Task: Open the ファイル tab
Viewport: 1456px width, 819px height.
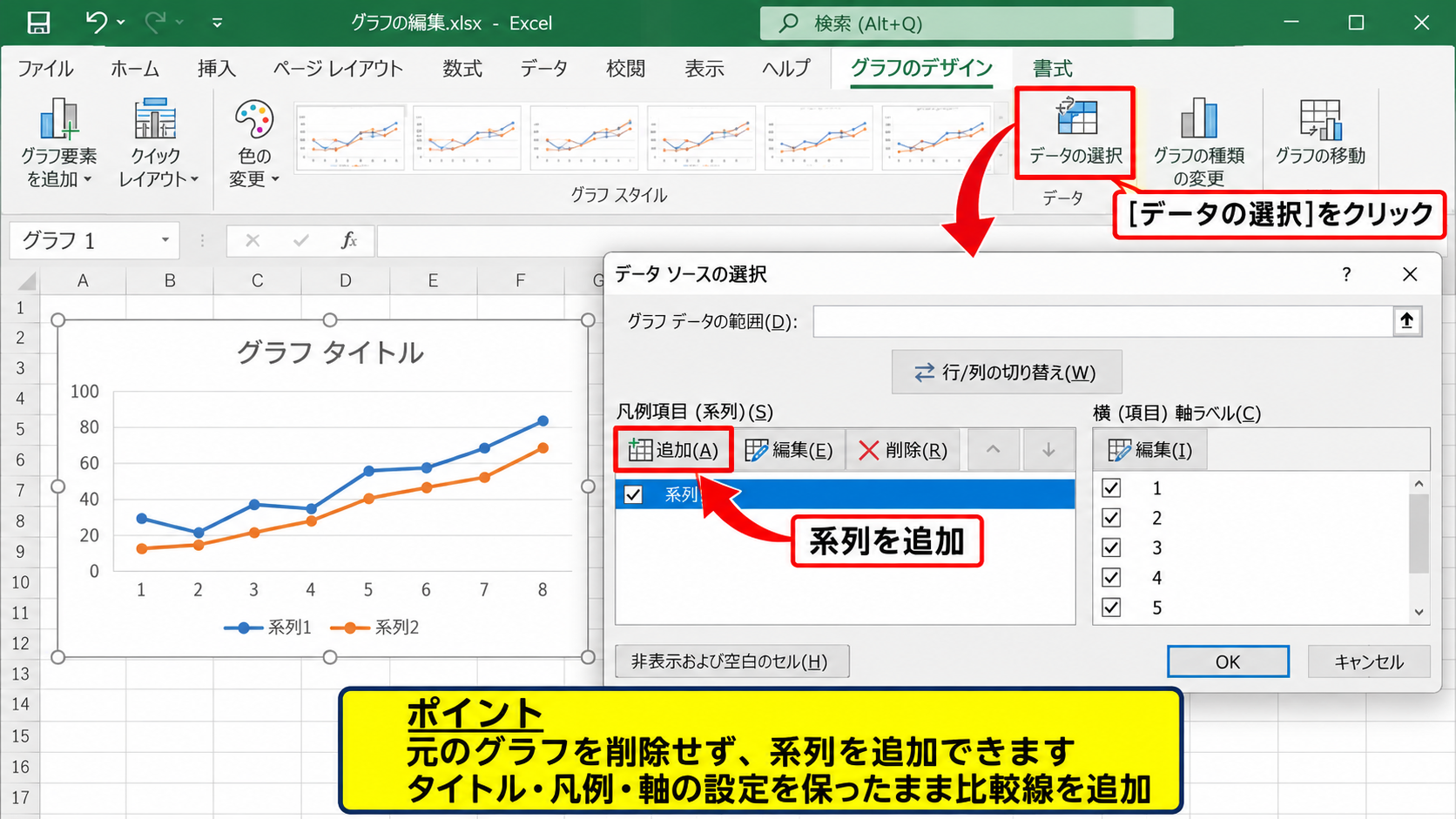Action: [45, 69]
